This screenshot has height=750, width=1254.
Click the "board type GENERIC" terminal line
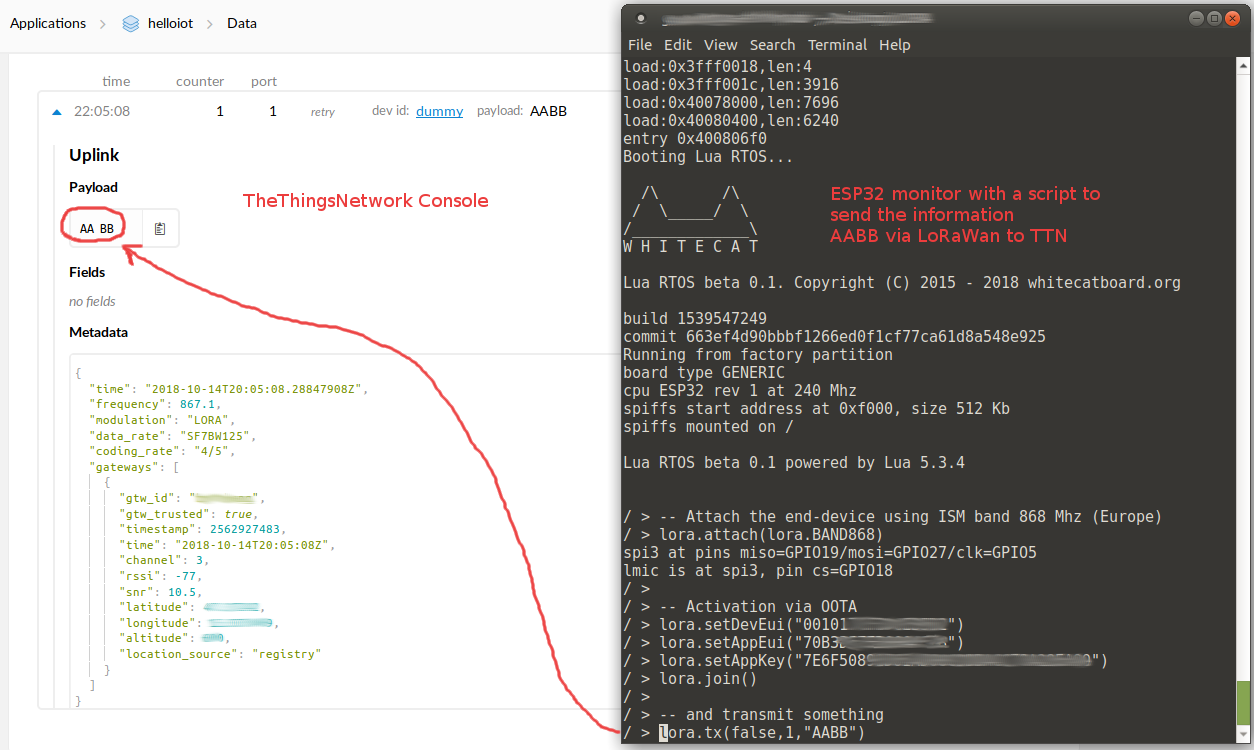(x=704, y=373)
